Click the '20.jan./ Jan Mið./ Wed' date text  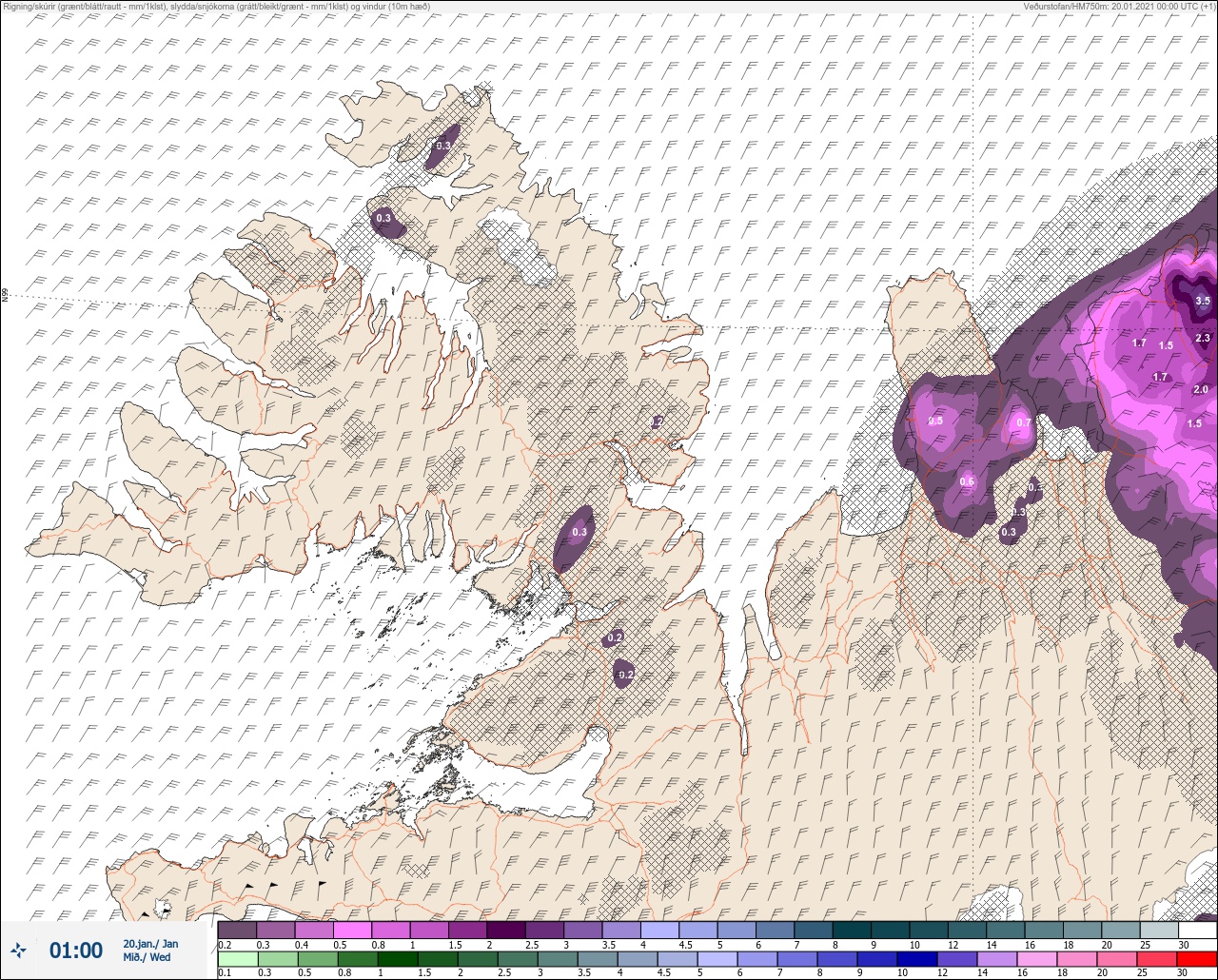coord(150,950)
